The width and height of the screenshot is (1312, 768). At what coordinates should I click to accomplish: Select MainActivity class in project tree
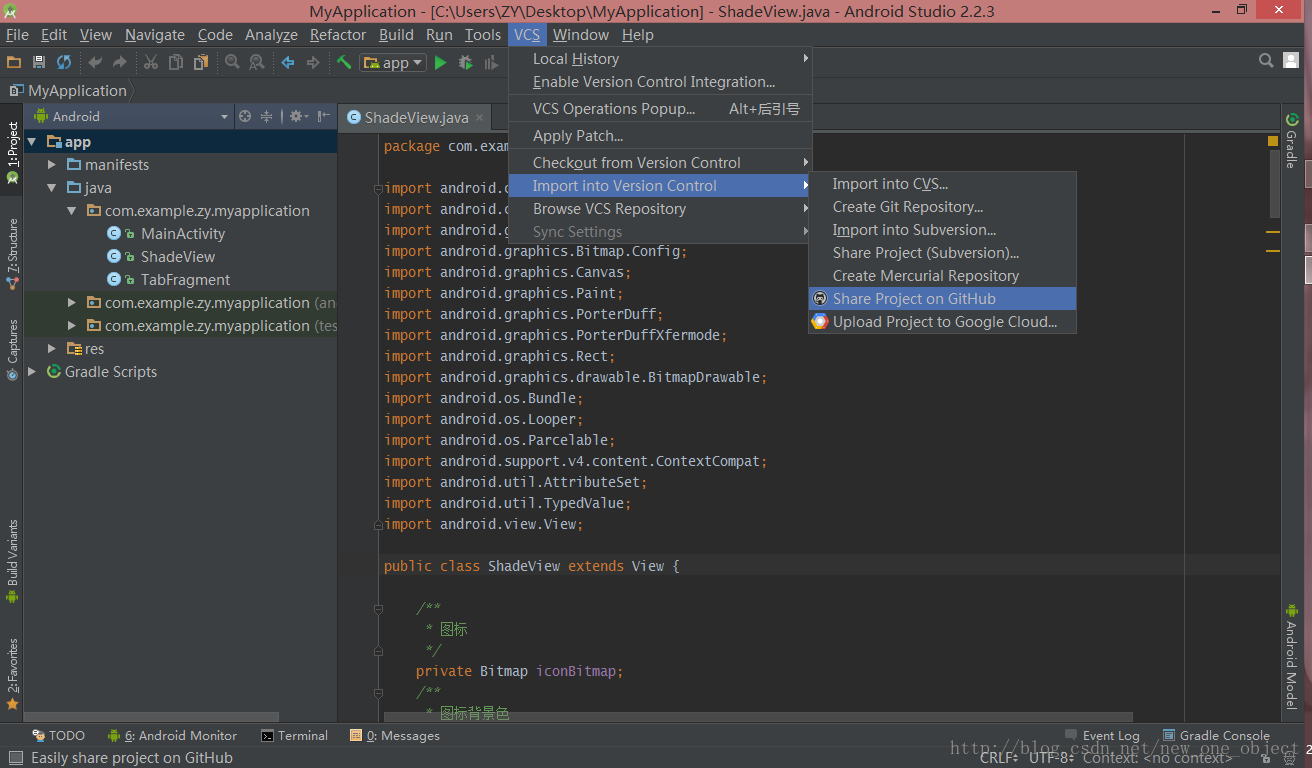(x=183, y=234)
